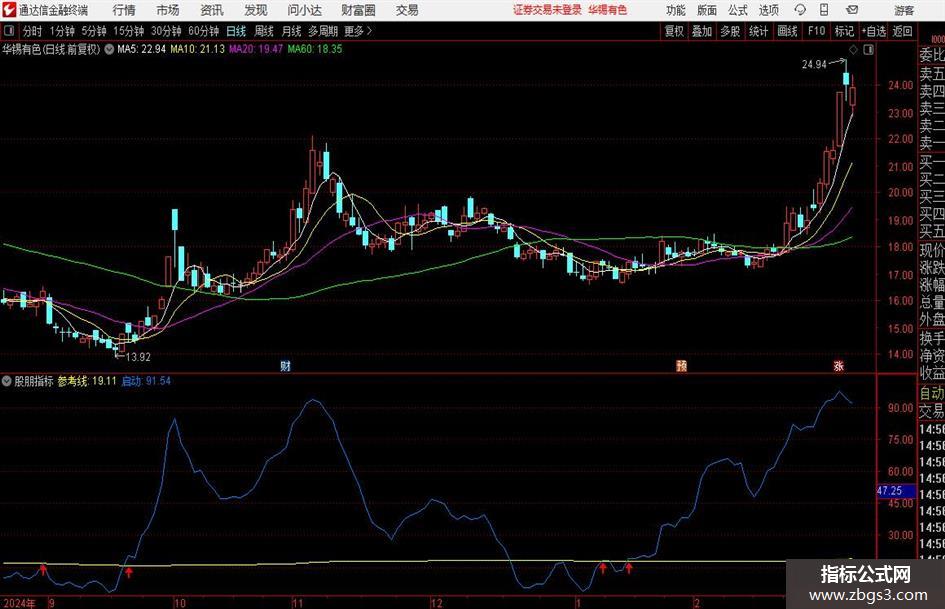Image resolution: width=945 pixels, height=609 pixels.
Task: Click the 统计 statistics toolbar button
Action: coord(758,31)
